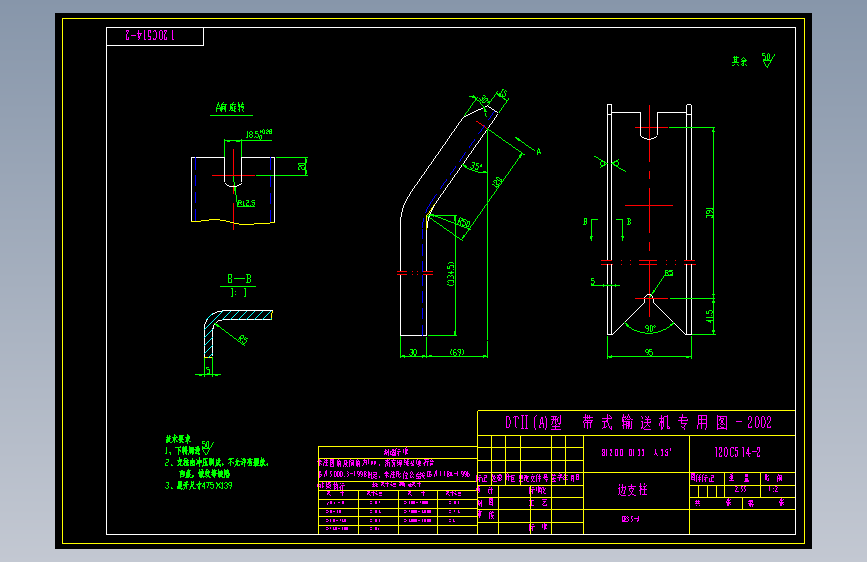Click the technical requirements text block
Image resolution: width=867 pixels, height=562 pixels.
(x=217, y=462)
